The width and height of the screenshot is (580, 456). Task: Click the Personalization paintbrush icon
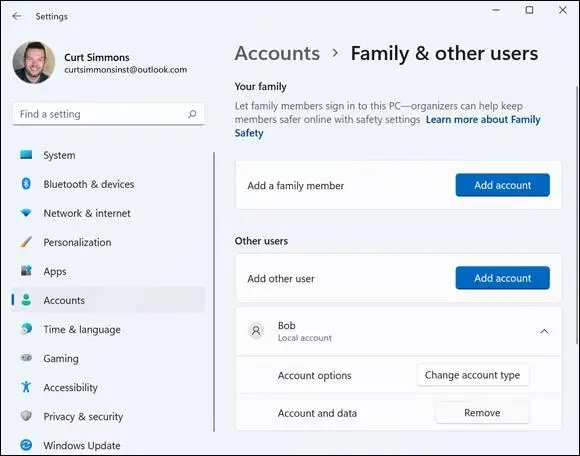tap(26, 242)
